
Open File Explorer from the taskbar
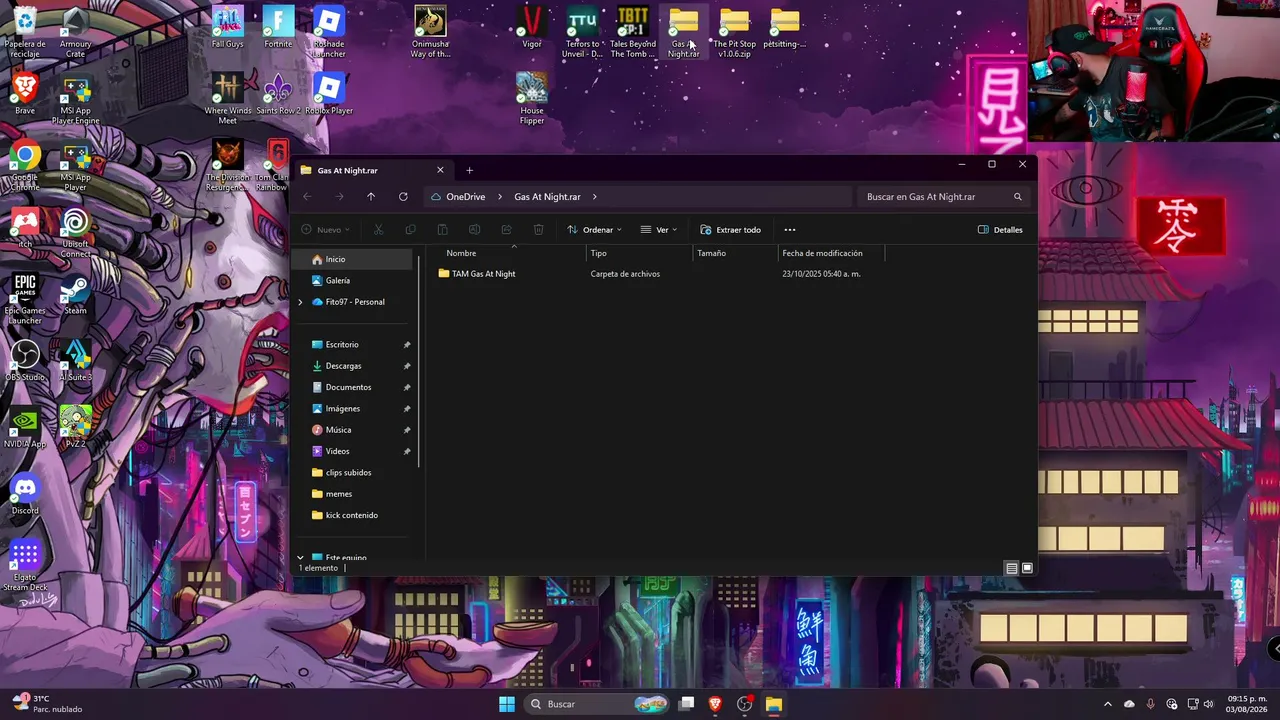coord(773,704)
